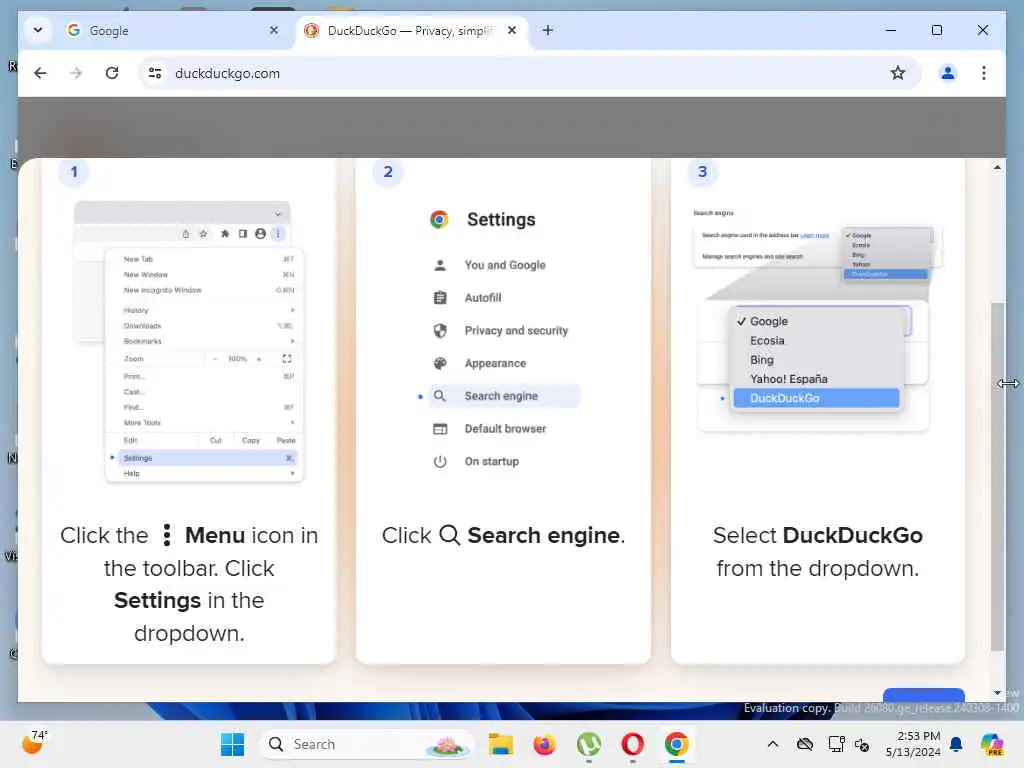Click the scrollbar up arrow

[x=997, y=167]
